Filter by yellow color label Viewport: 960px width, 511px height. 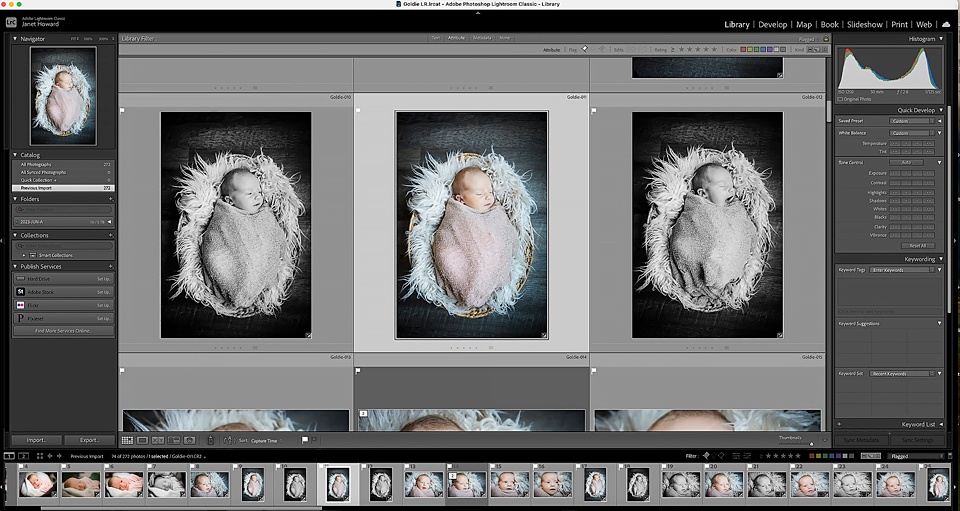751,49
